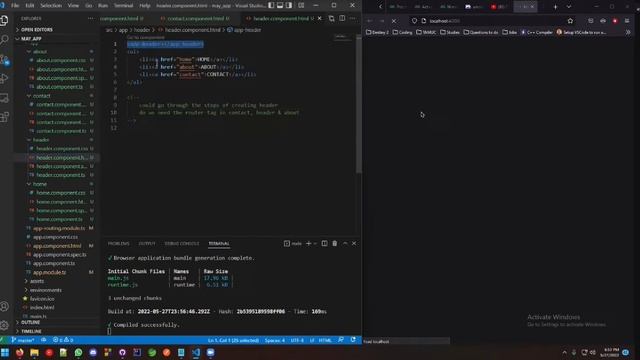
Task: Click the Open Changes icon in the editor toolbar
Action: point(331,18)
